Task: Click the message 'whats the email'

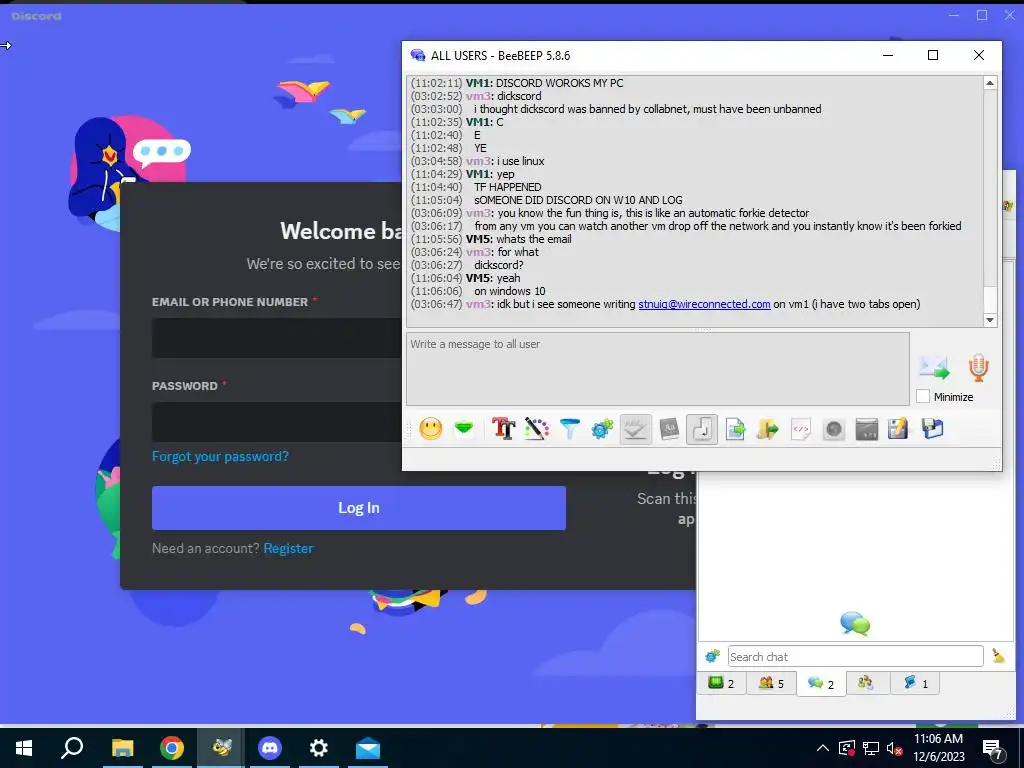Action: pos(534,239)
